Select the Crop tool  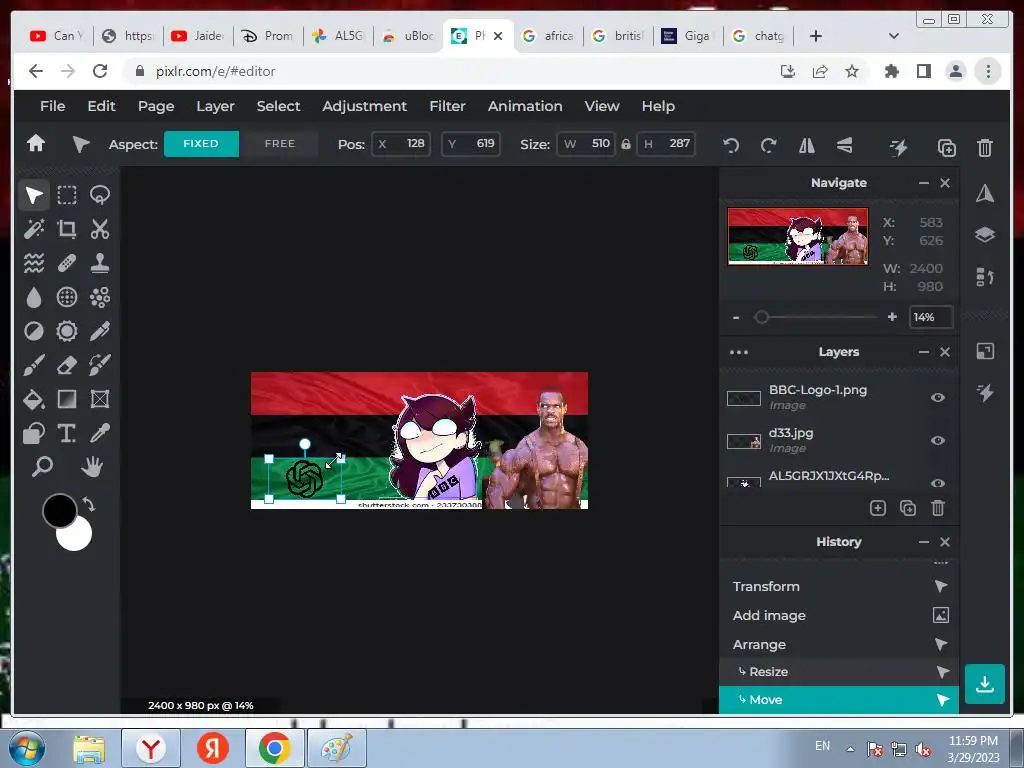pos(67,229)
